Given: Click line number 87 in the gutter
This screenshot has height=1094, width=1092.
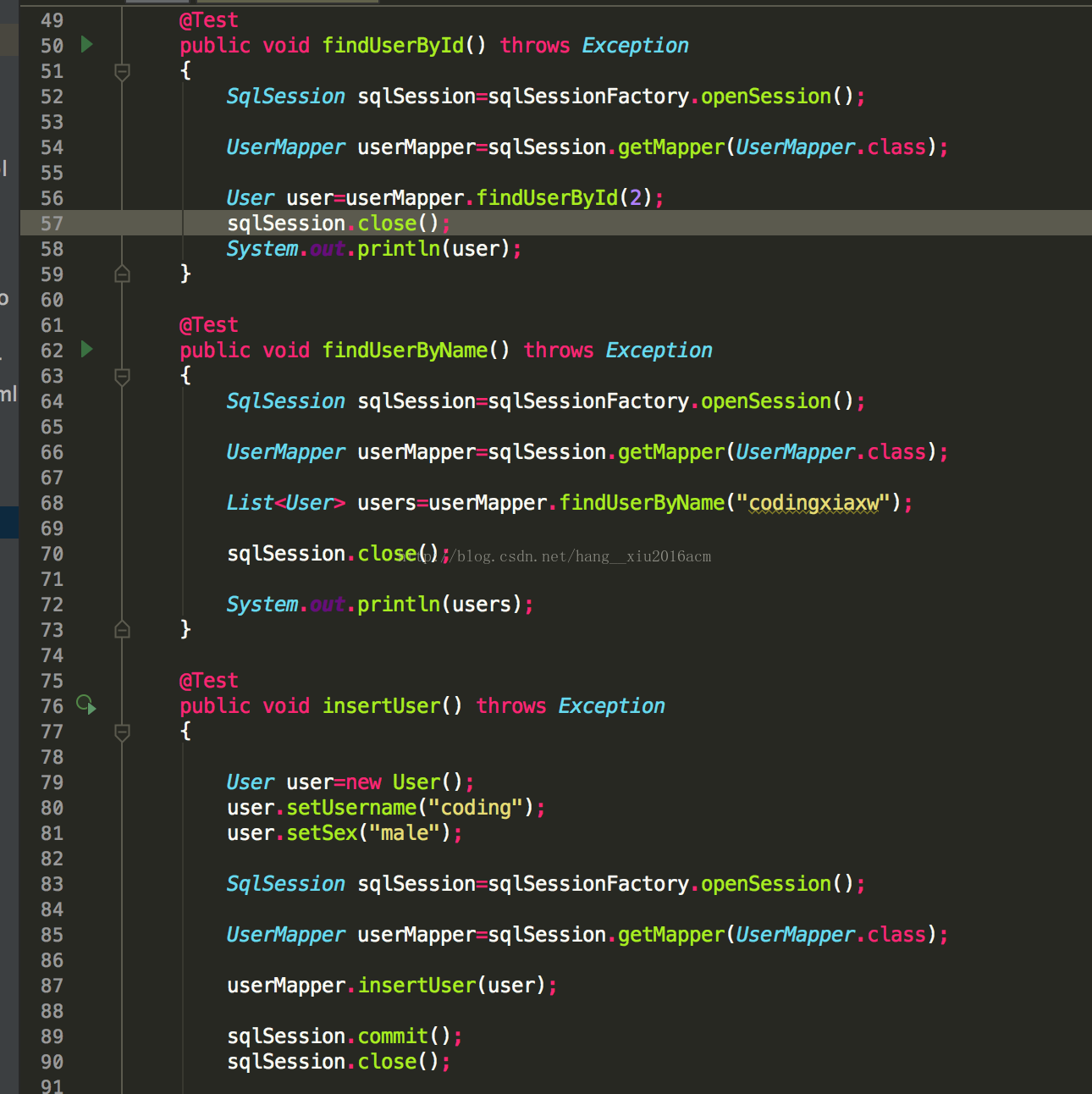Looking at the screenshot, I should 52,986.
